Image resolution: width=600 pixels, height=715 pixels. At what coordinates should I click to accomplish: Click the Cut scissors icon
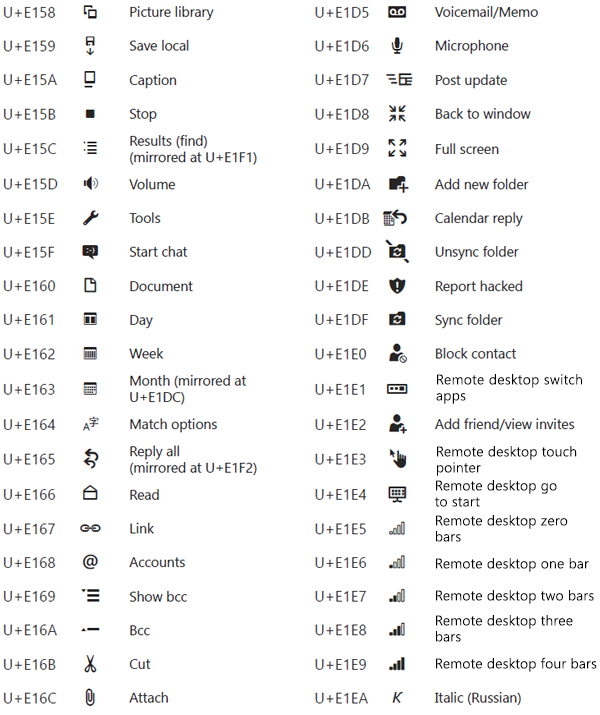click(x=90, y=664)
